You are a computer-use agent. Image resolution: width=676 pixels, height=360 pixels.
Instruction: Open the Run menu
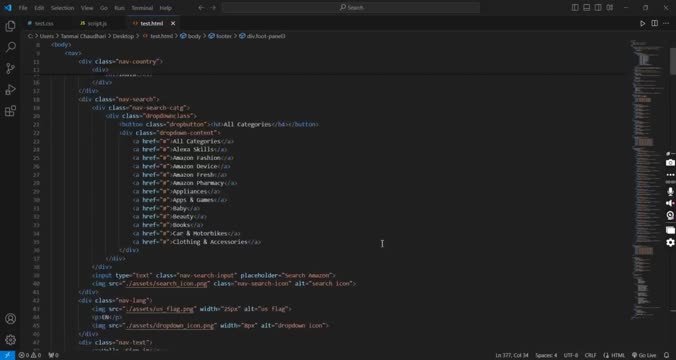point(119,8)
